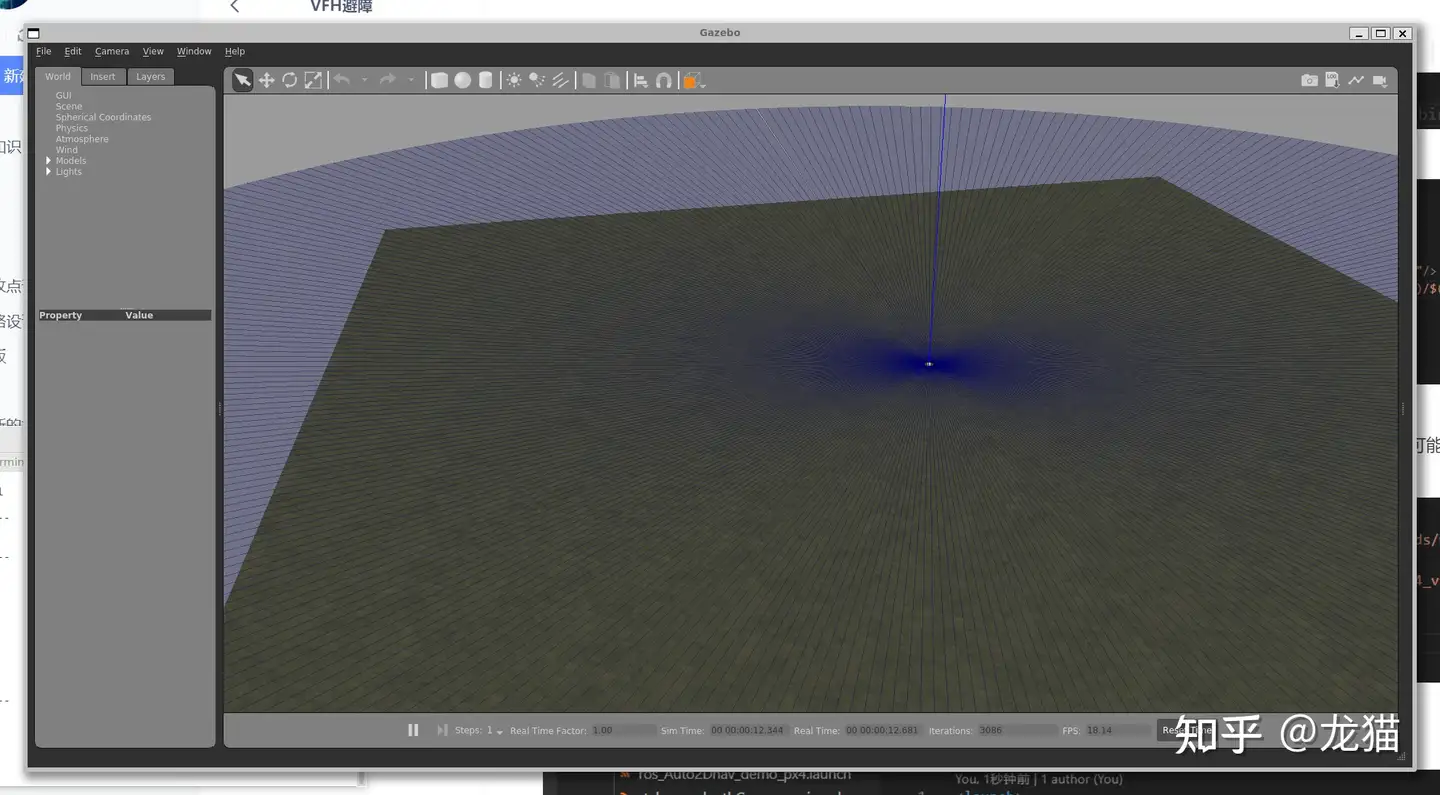The width and height of the screenshot is (1440, 795).
Task: Switch to translation mode tool
Action: tap(266, 80)
